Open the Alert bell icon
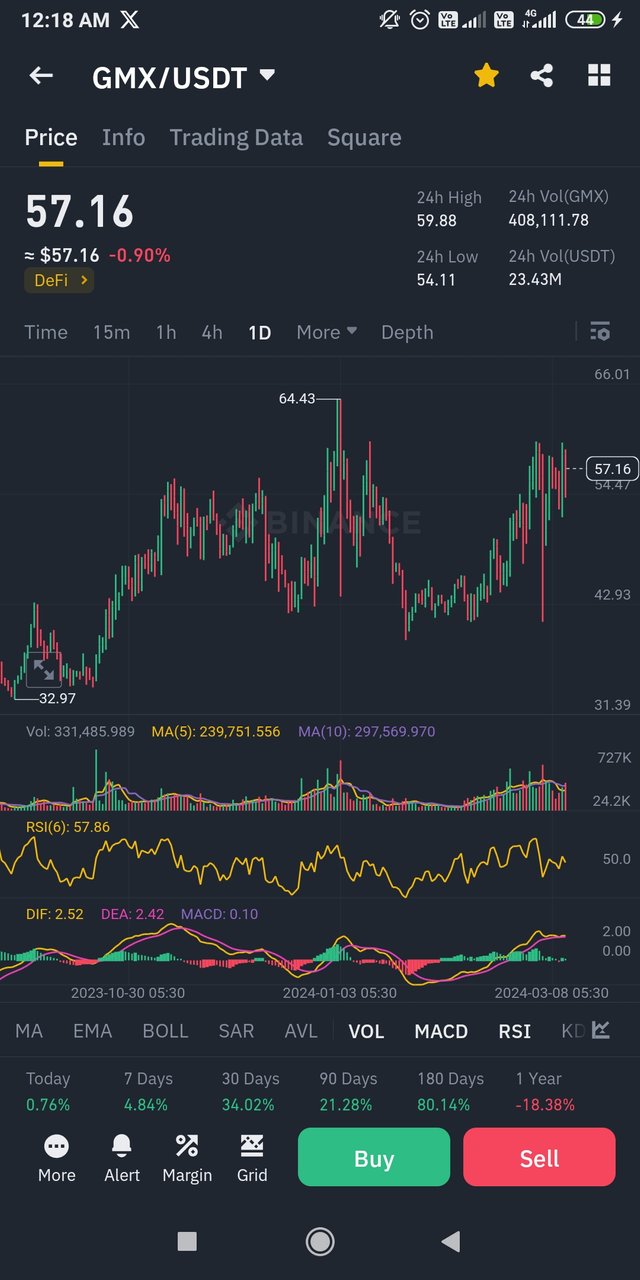The image size is (640, 1280). [122, 1146]
